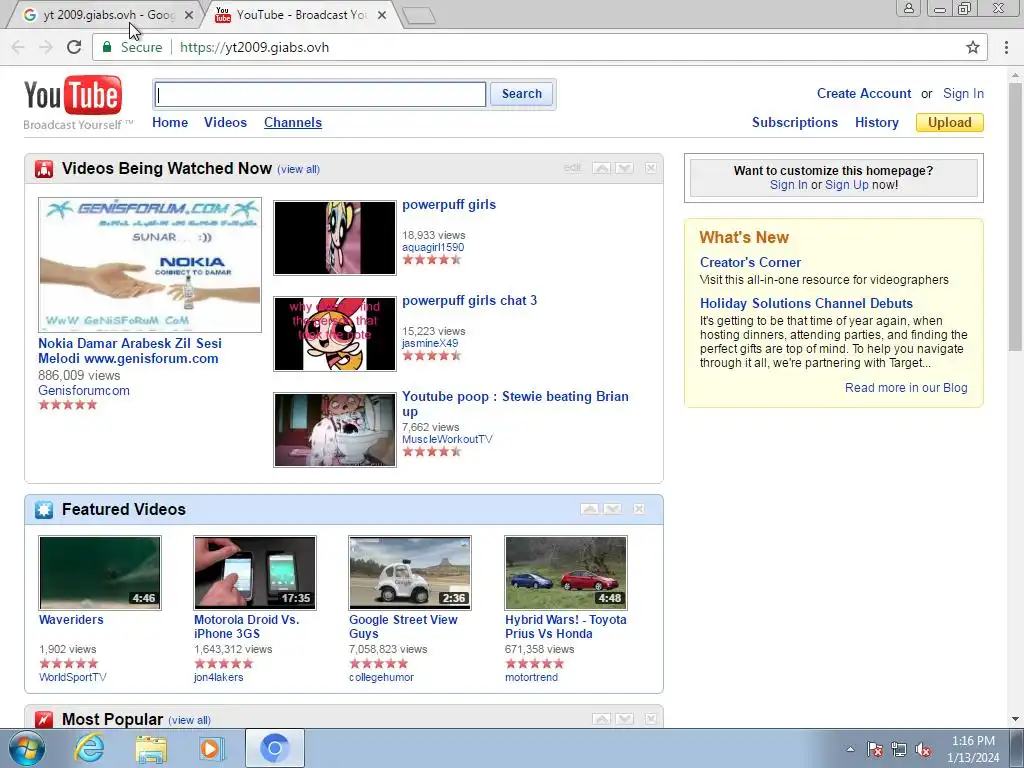Close the Featured Videos module
Viewport: 1024px width, 768px height.
[x=639, y=509]
